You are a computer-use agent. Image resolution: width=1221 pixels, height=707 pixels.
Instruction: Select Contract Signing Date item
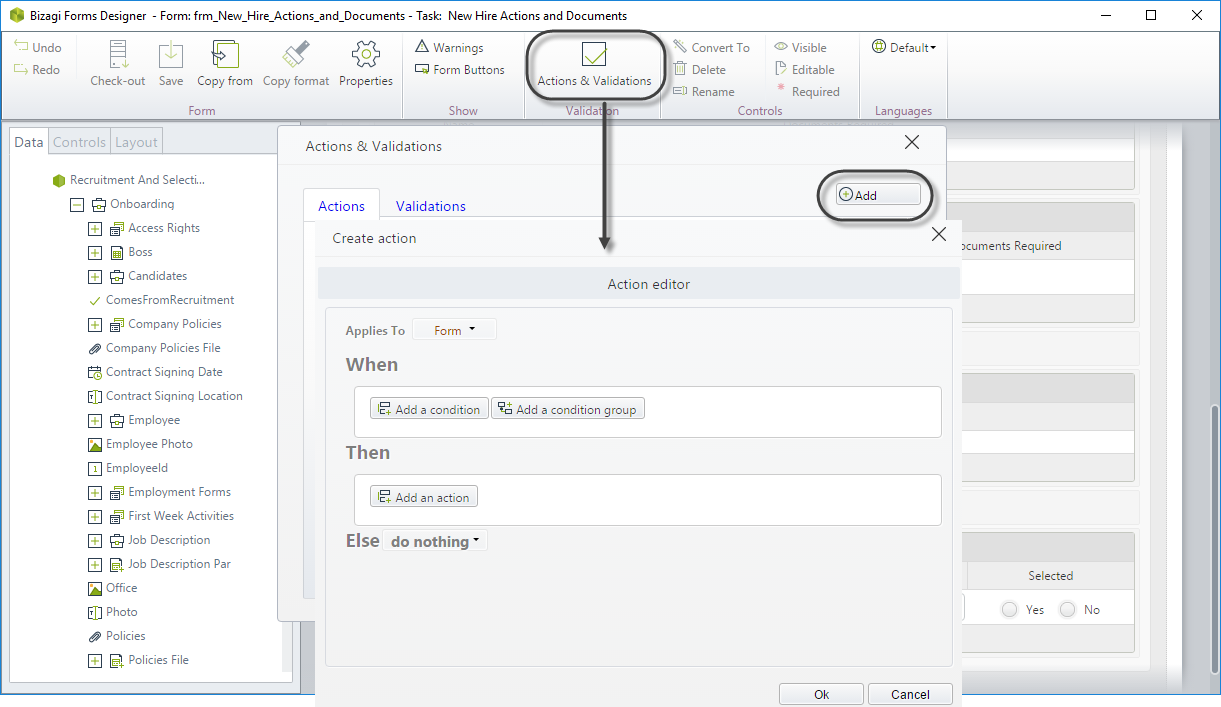(x=155, y=372)
